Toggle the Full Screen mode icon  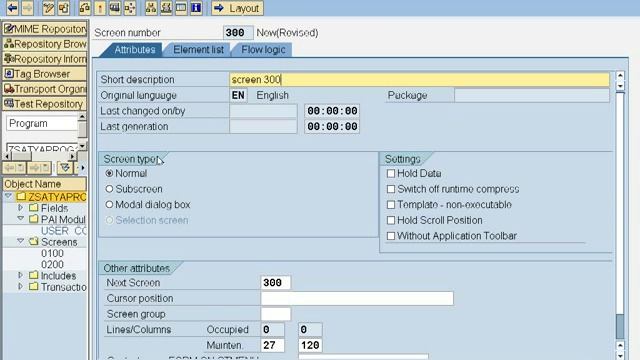click(181, 8)
